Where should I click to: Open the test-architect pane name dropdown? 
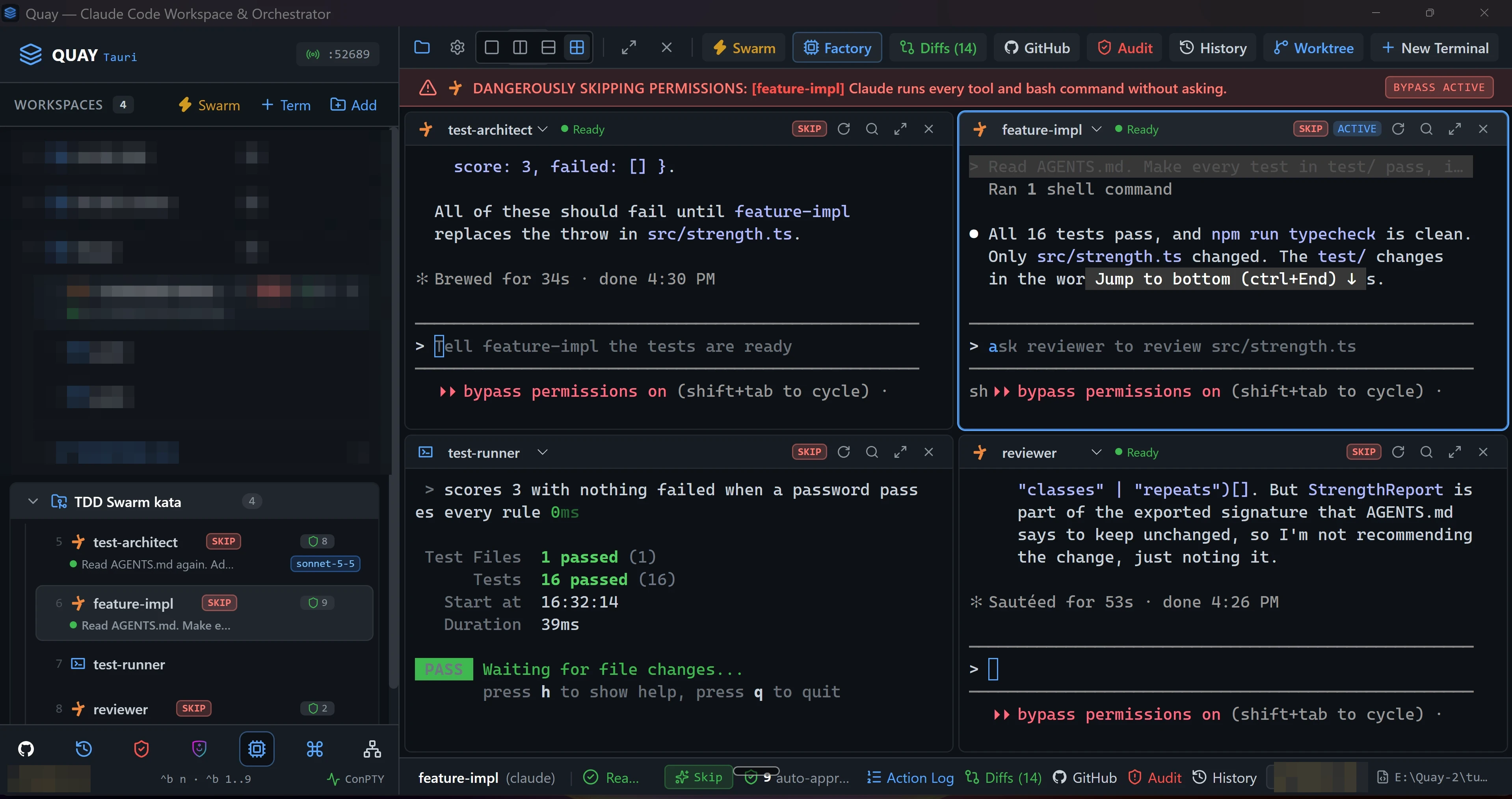tap(542, 129)
